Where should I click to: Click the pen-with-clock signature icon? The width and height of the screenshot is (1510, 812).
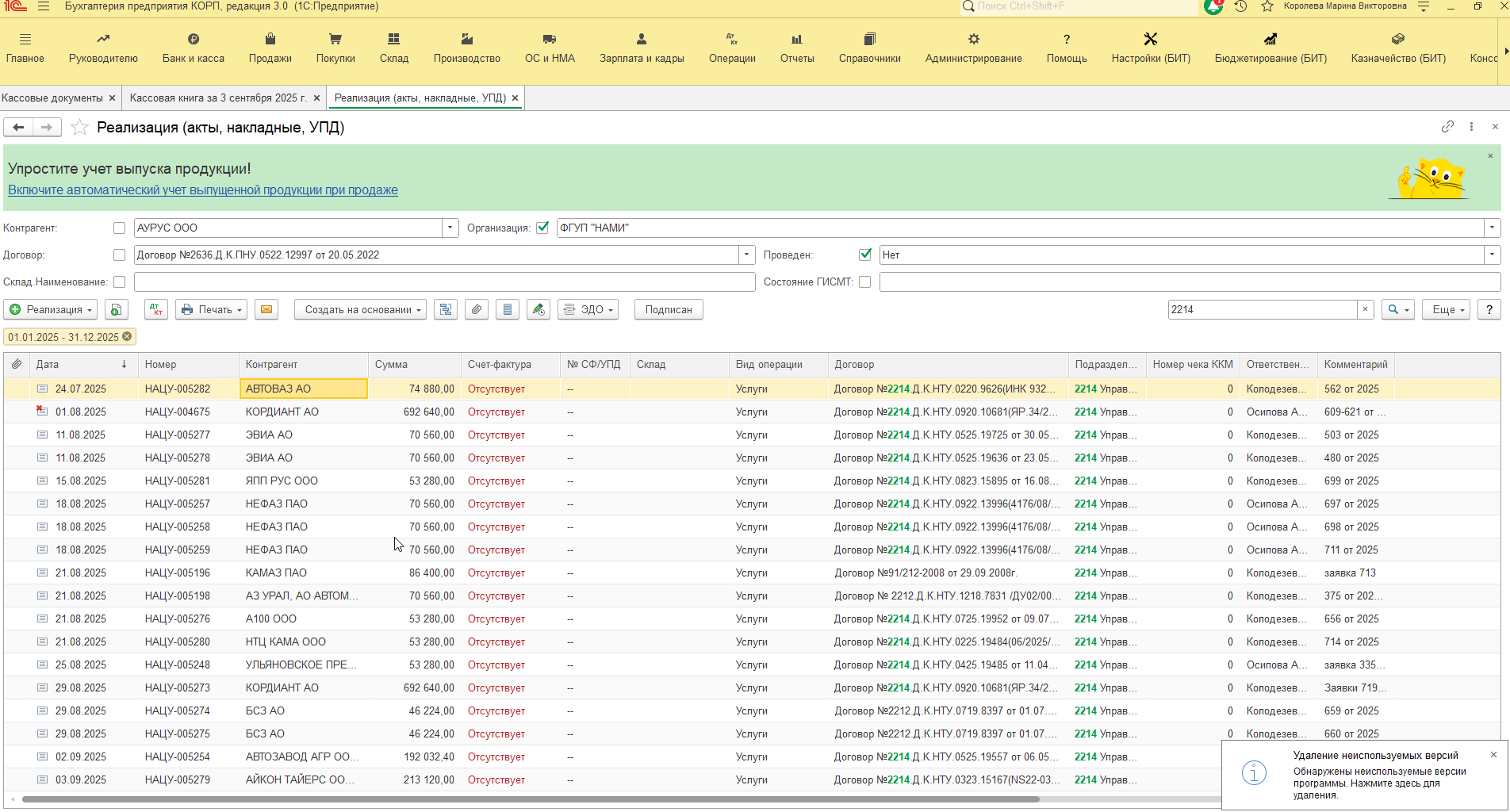pyautogui.click(x=538, y=310)
